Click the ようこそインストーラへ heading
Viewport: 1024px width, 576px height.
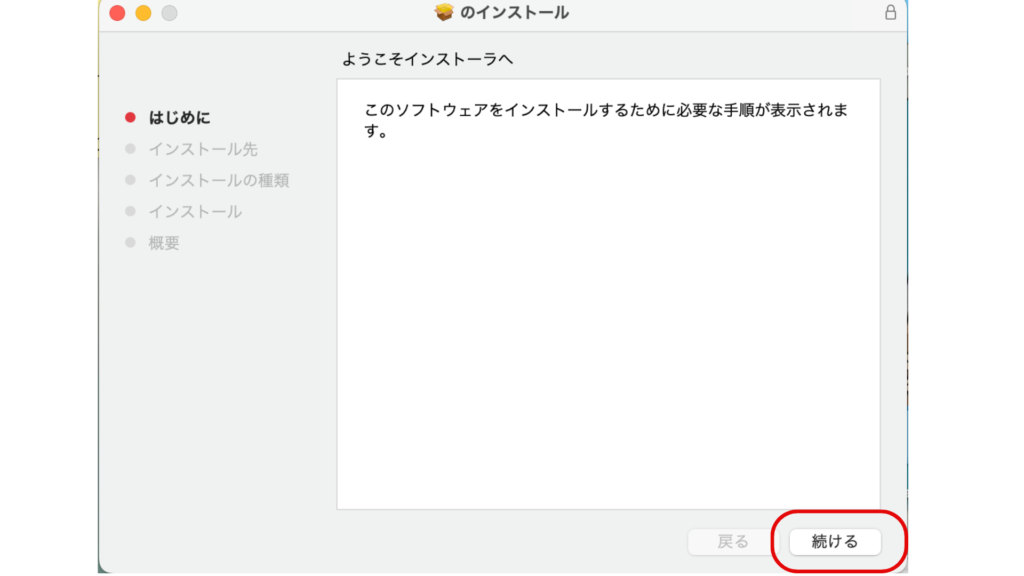[x=427, y=60]
